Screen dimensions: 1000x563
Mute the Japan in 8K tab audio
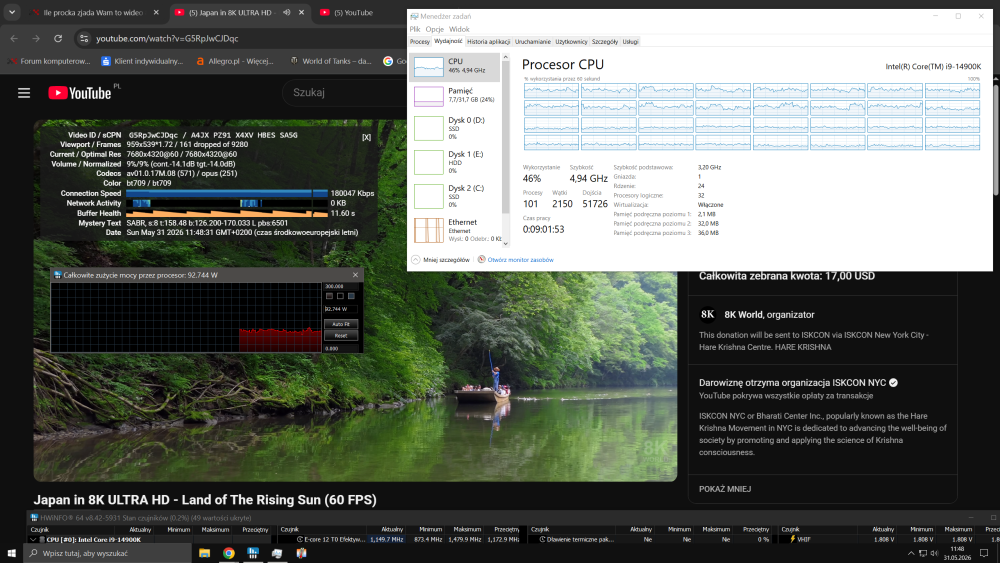tap(287, 12)
